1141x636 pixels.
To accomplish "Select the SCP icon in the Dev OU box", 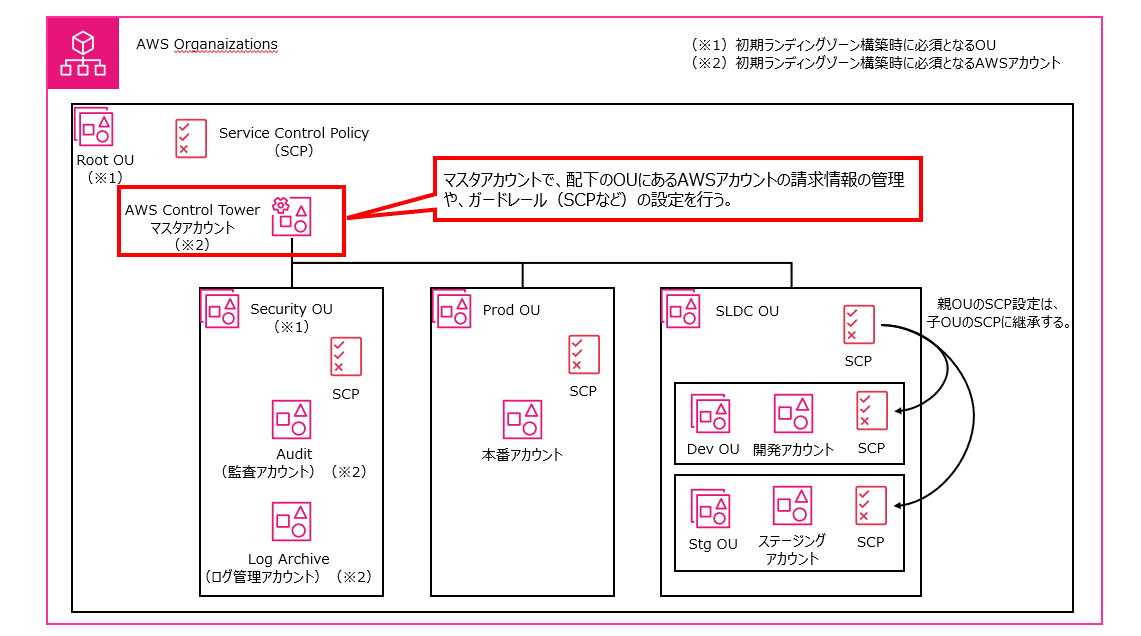I will [872, 411].
